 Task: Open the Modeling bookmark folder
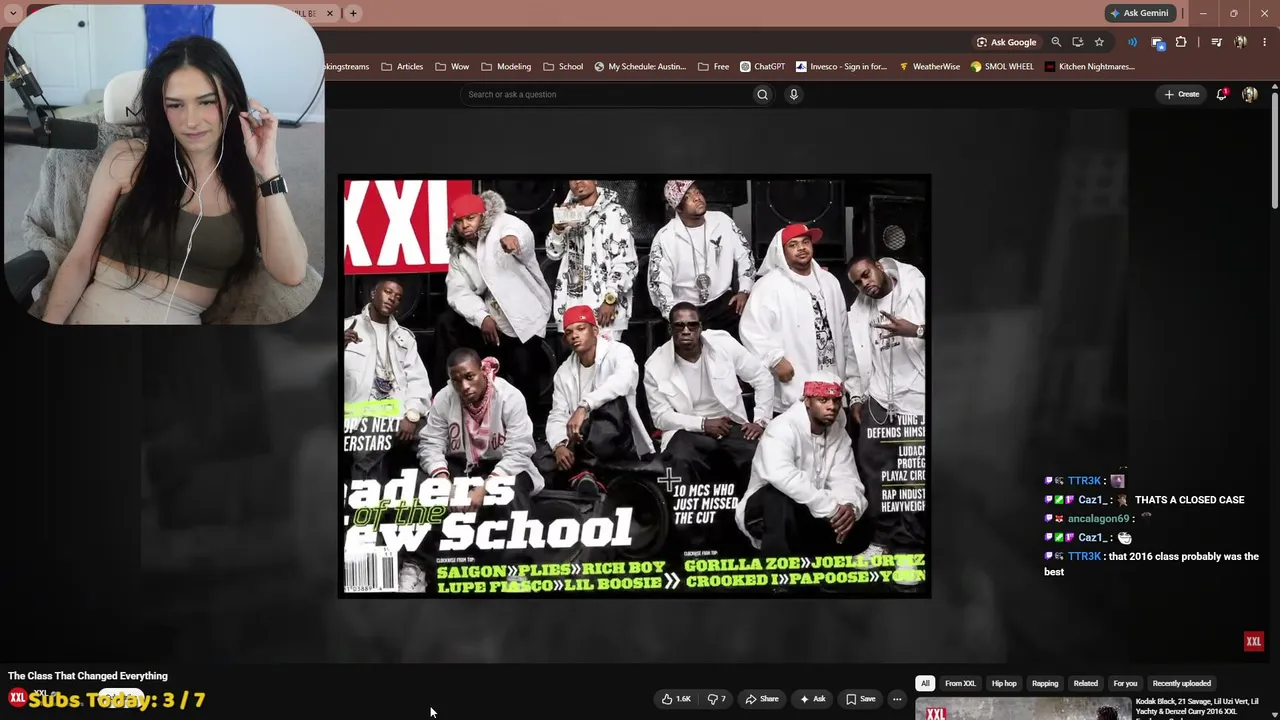506,67
